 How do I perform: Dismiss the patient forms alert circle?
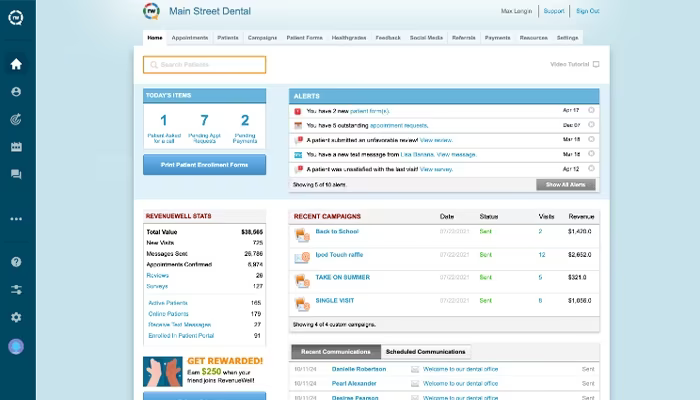(591, 110)
